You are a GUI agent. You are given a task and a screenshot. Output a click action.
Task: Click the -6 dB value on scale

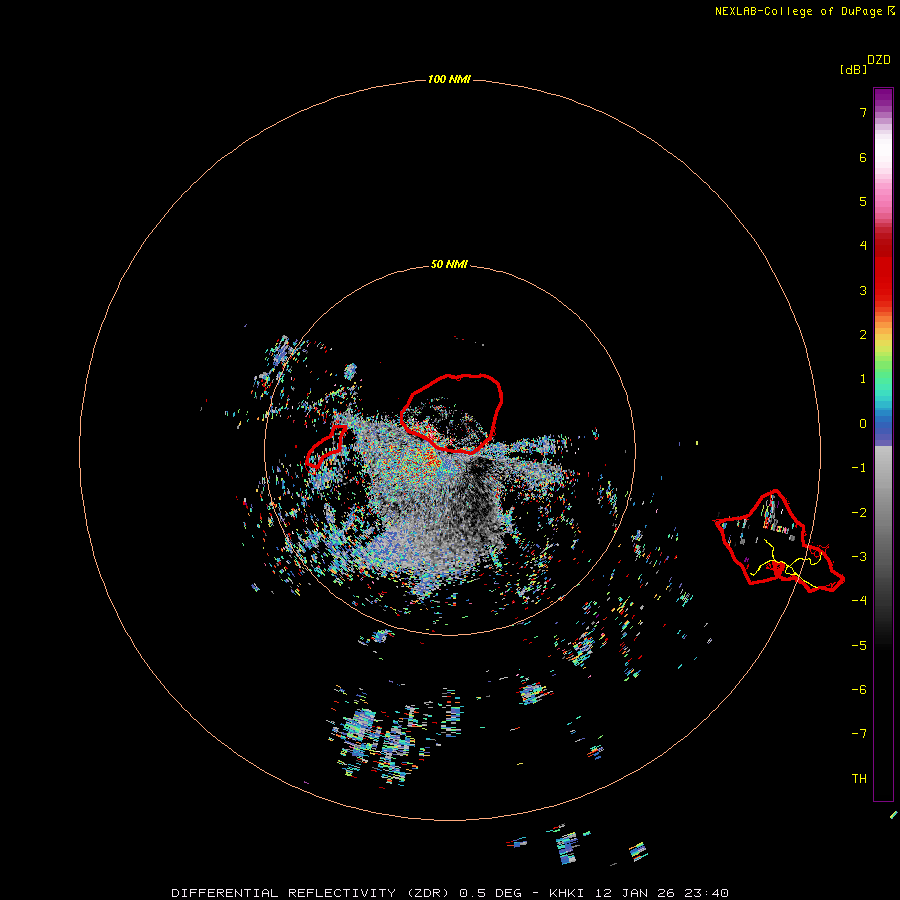pyautogui.click(x=859, y=690)
